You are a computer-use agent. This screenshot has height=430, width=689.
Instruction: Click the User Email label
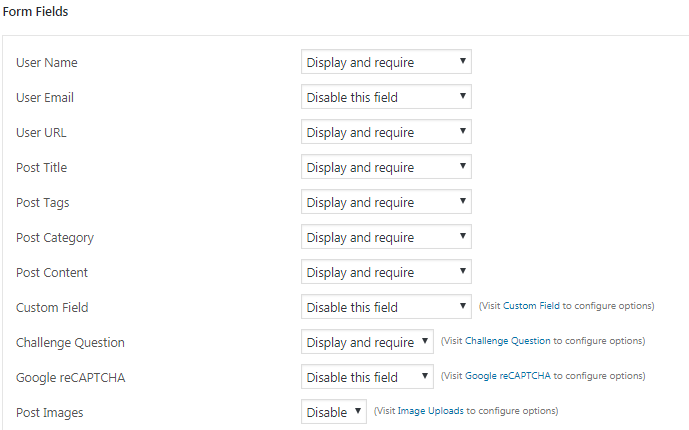tap(45, 98)
